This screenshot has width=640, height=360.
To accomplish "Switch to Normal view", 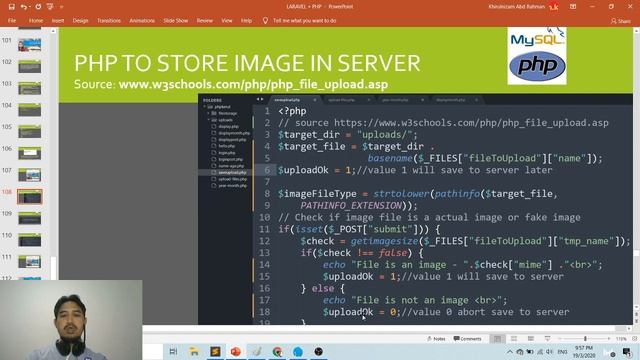I will tap(497, 339).
